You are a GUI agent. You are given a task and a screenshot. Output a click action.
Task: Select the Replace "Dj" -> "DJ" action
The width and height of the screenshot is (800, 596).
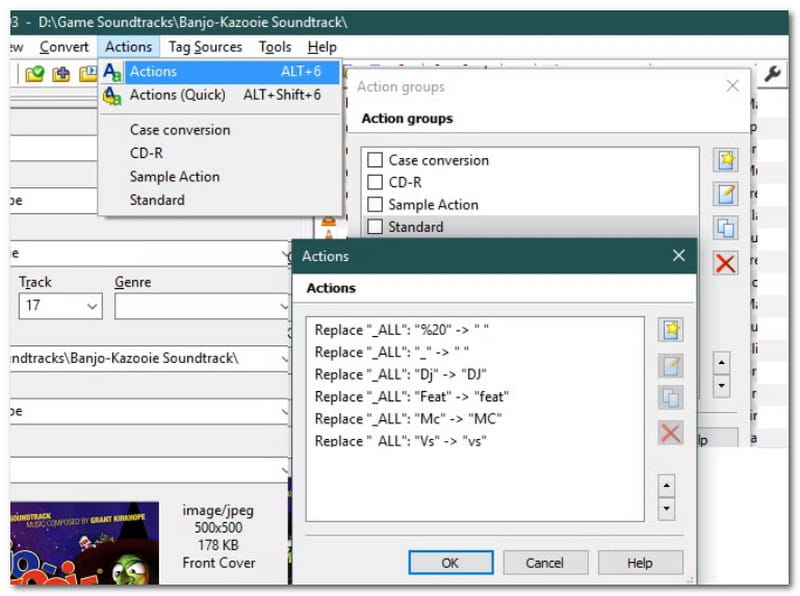[475, 374]
